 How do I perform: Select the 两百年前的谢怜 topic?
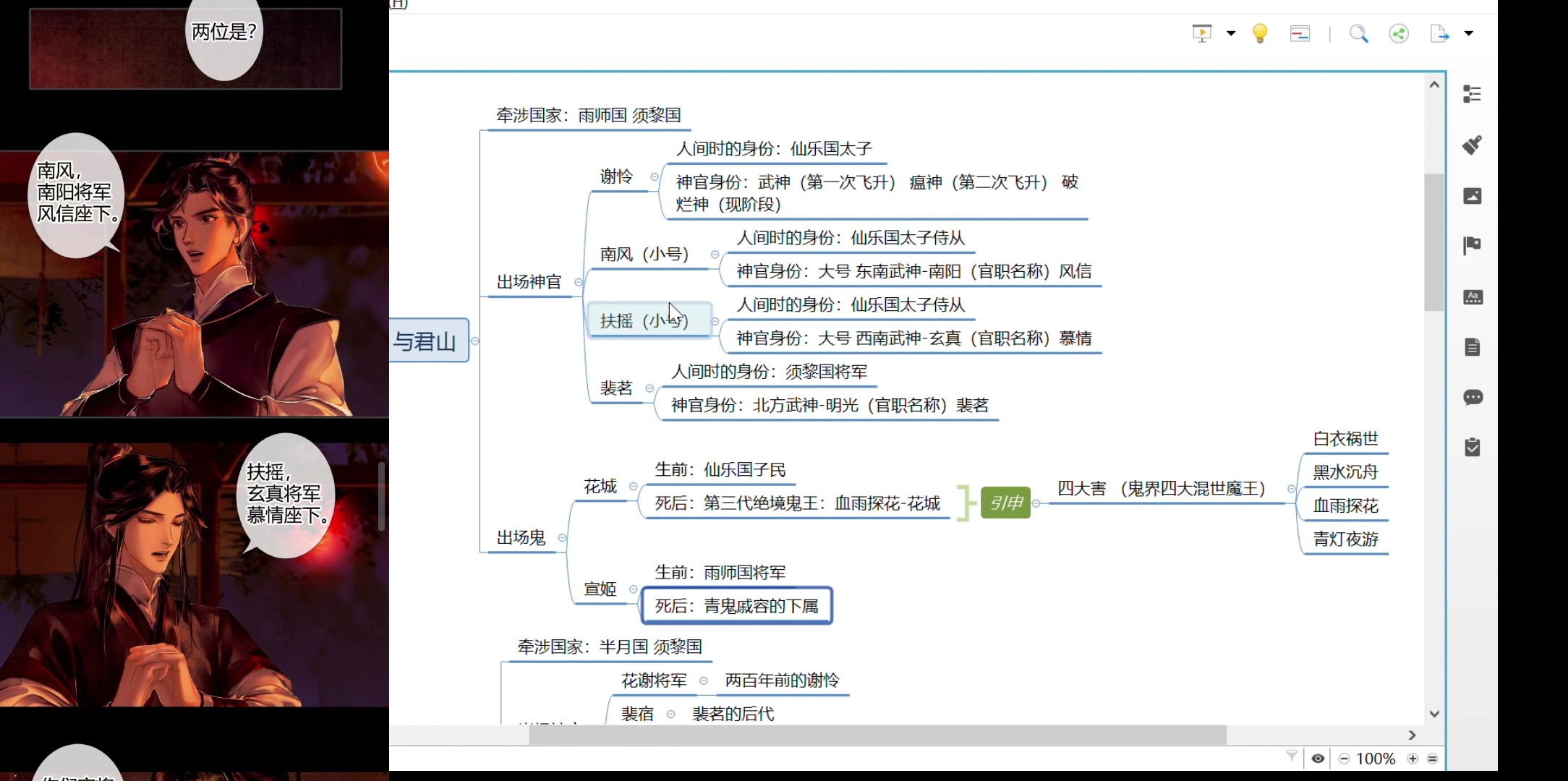(x=783, y=680)
